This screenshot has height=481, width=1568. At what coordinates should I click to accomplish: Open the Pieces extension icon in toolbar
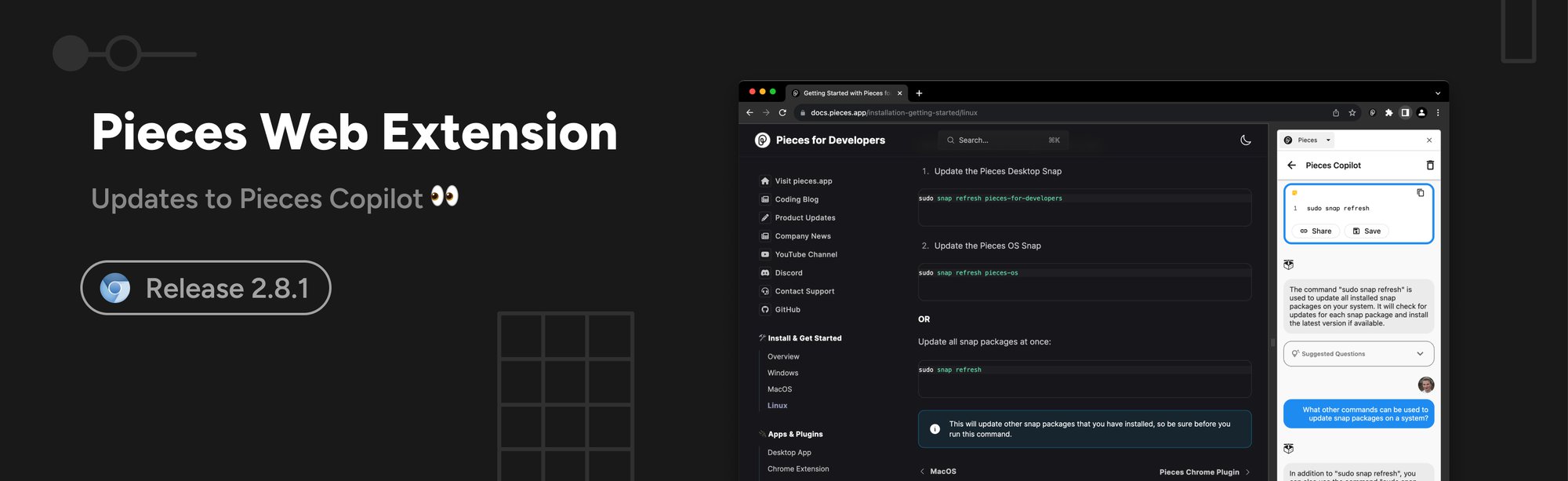(1373, 113)
